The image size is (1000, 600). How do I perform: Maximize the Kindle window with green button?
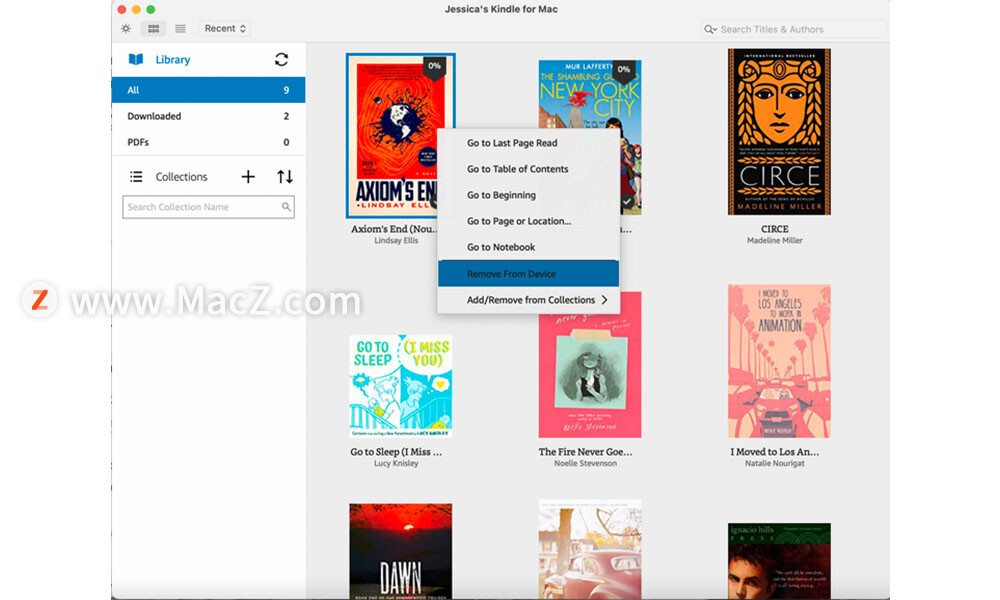[x=151, y=10]
